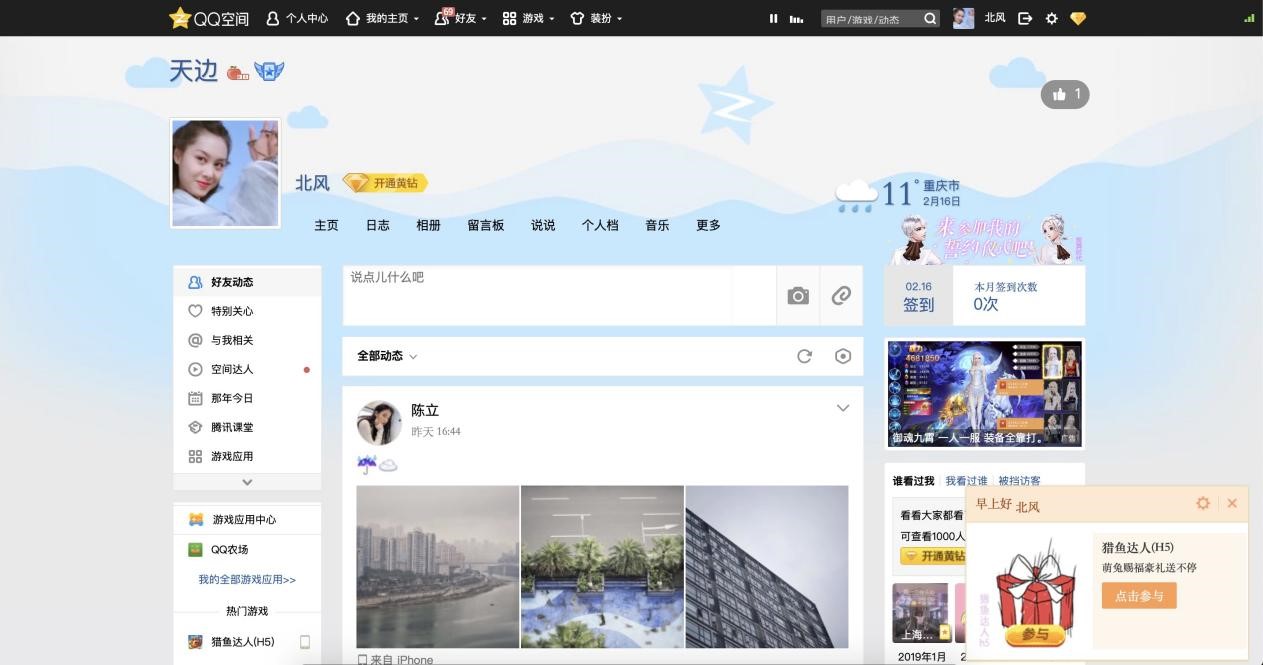1263x665 pixels.
Task: Open the 游戏应用中心 sidebar icon
Action: click(195, 519)
